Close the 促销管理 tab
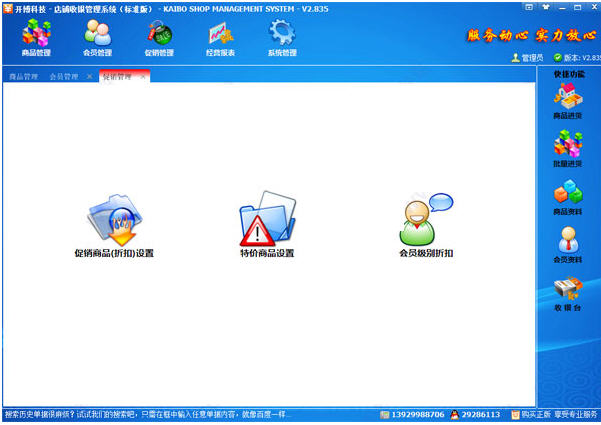The image size is (601, 425). [143, 77]
